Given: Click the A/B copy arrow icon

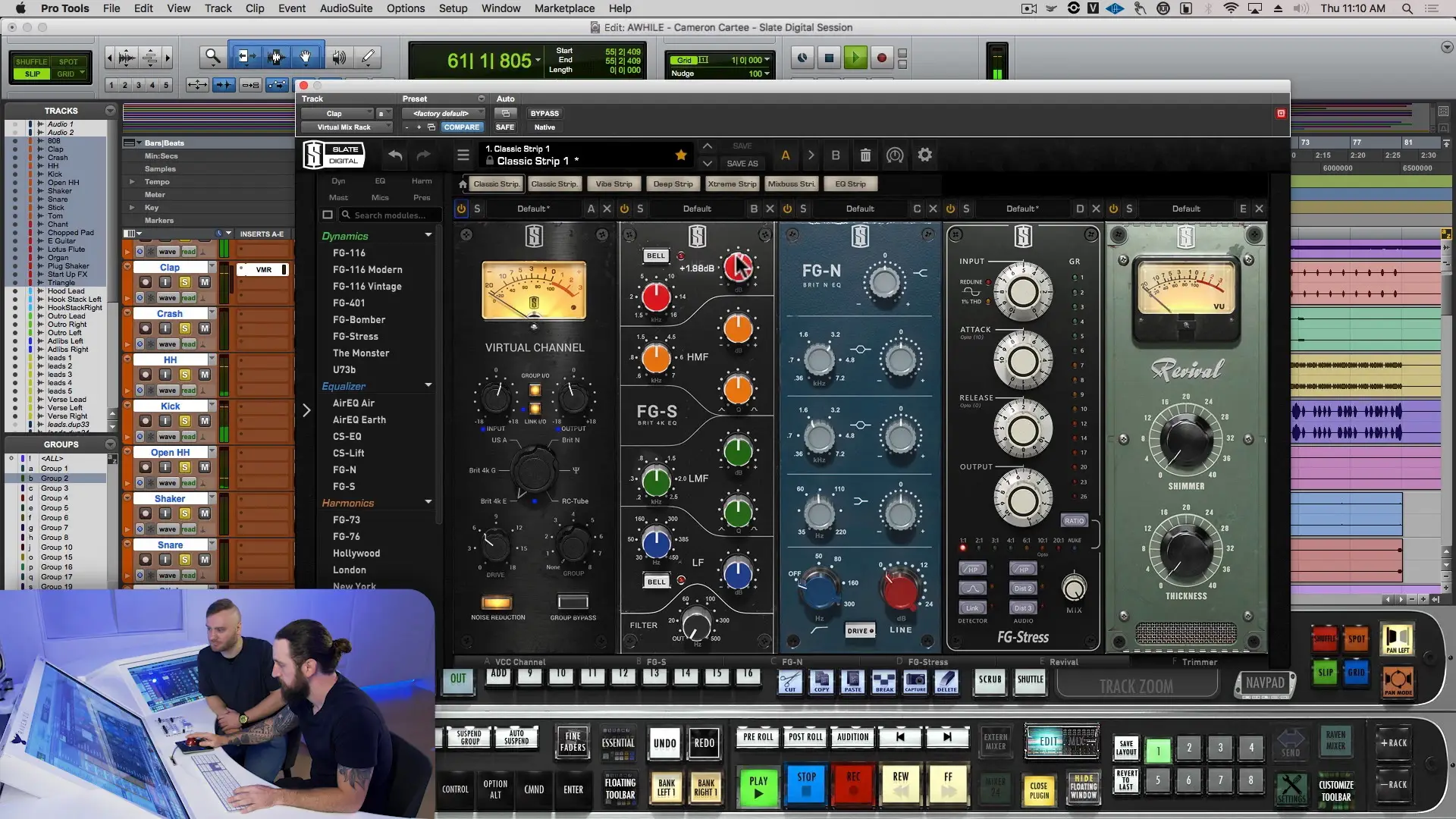Looking at the screenshot, I should [x=811, y=155].
